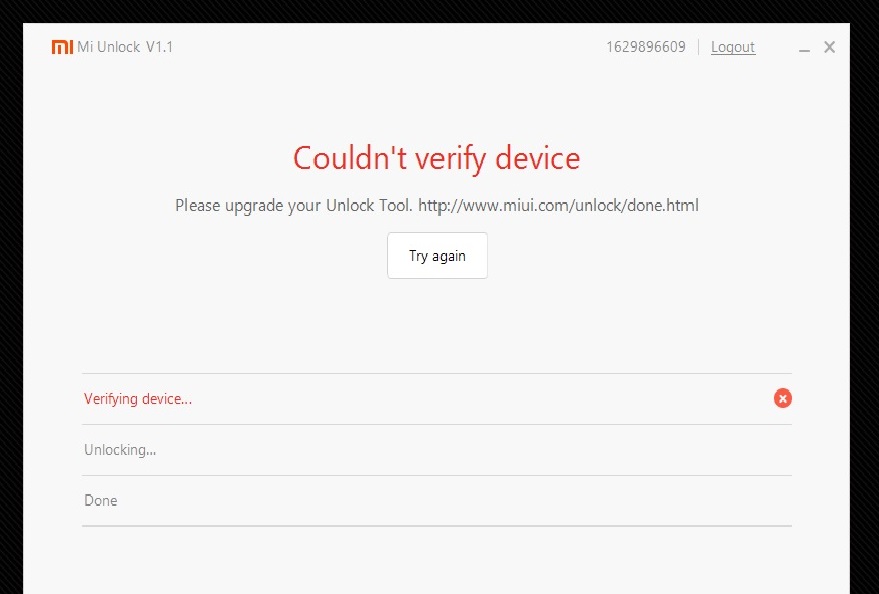Image resolution: width=879 pixels, height=594 pixels.
Task: Click account ID 1629896609
Action: coord(646,47)
